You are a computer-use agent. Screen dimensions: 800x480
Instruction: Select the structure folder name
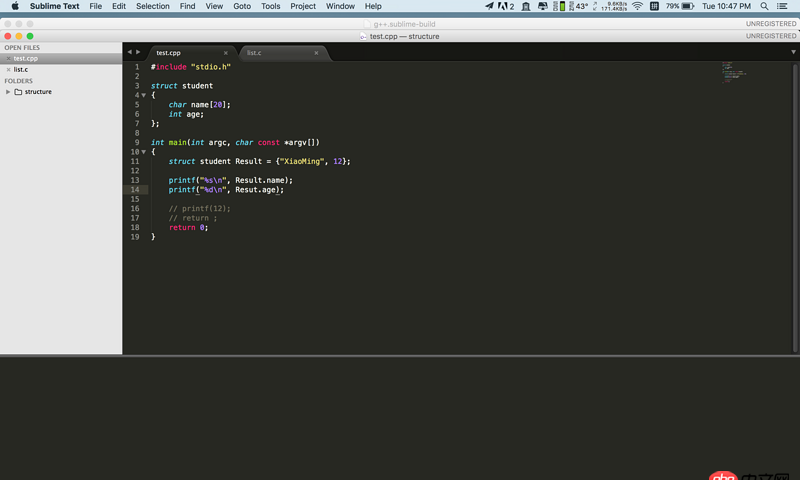38,92
